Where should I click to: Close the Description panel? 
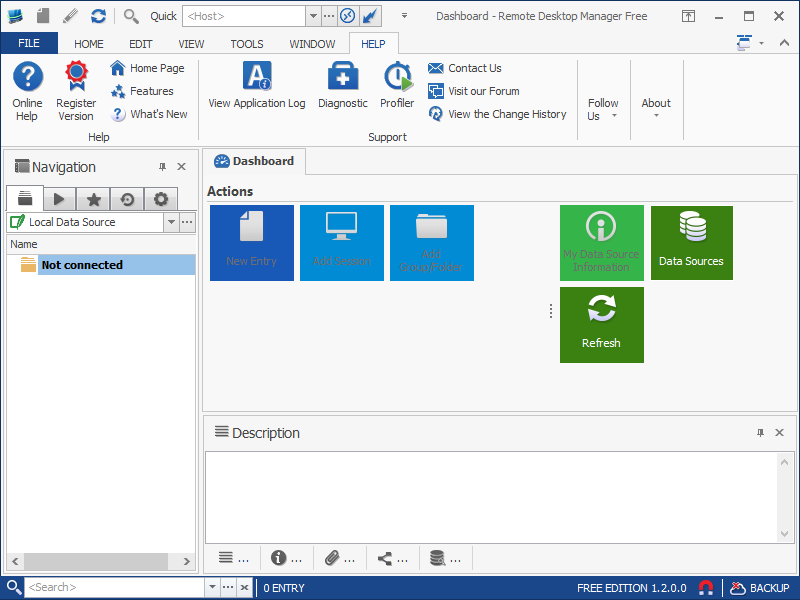tap(779, 433)
